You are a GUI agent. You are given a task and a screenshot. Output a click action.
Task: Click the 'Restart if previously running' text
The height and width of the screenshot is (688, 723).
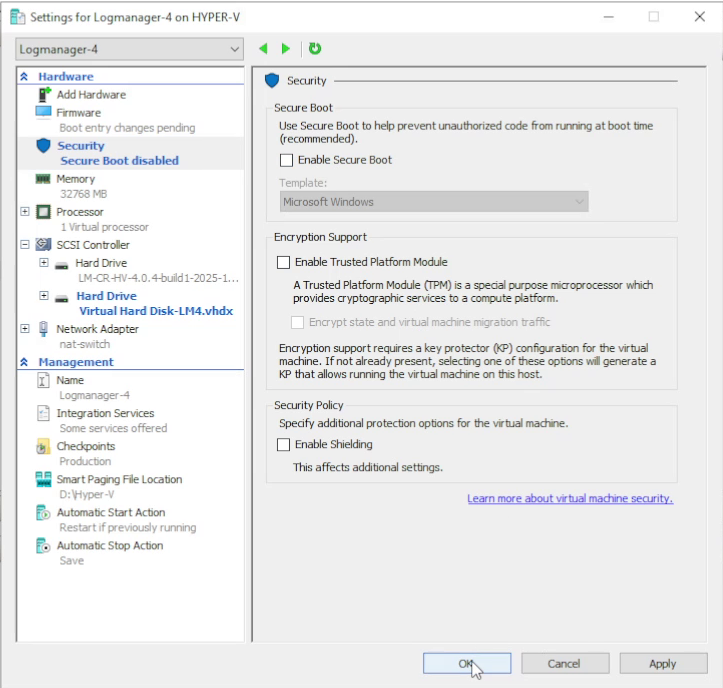coord(128,528)
